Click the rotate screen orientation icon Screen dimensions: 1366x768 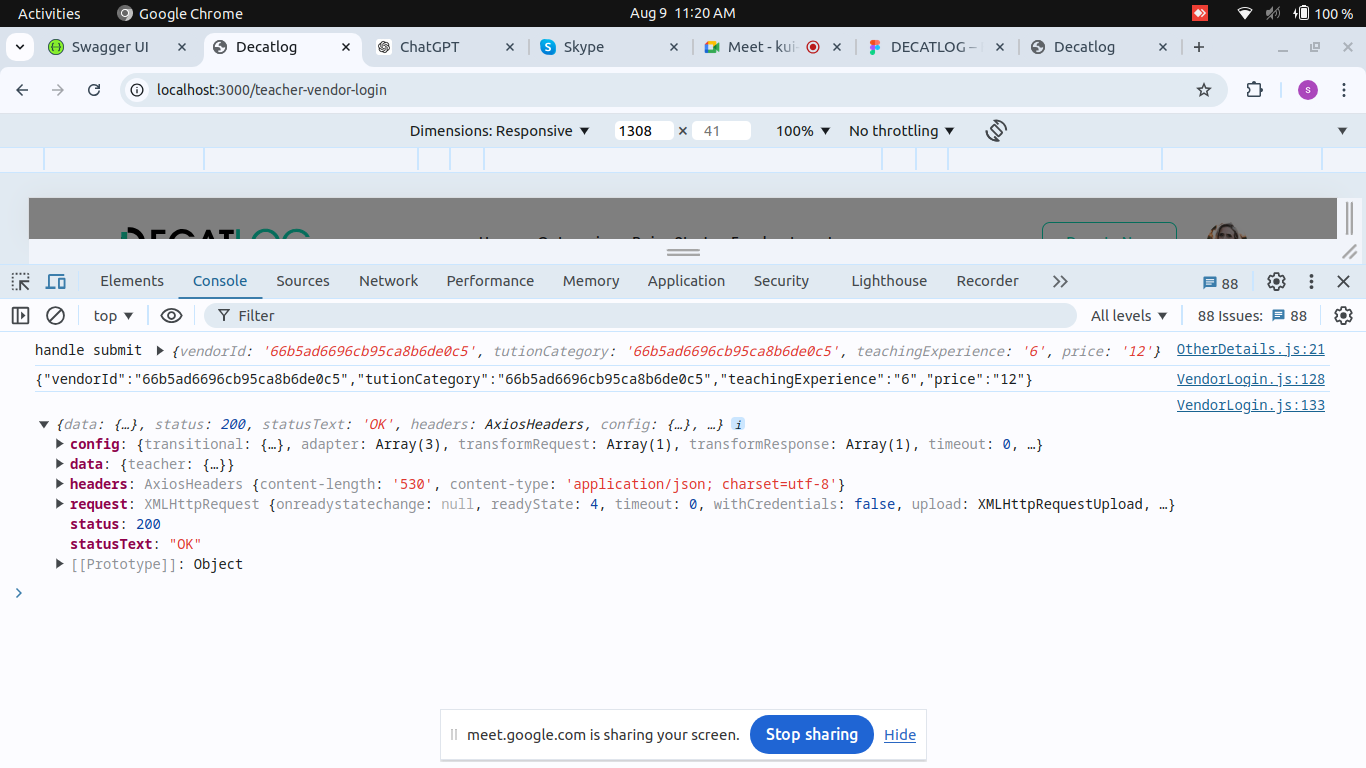(995, 131)
